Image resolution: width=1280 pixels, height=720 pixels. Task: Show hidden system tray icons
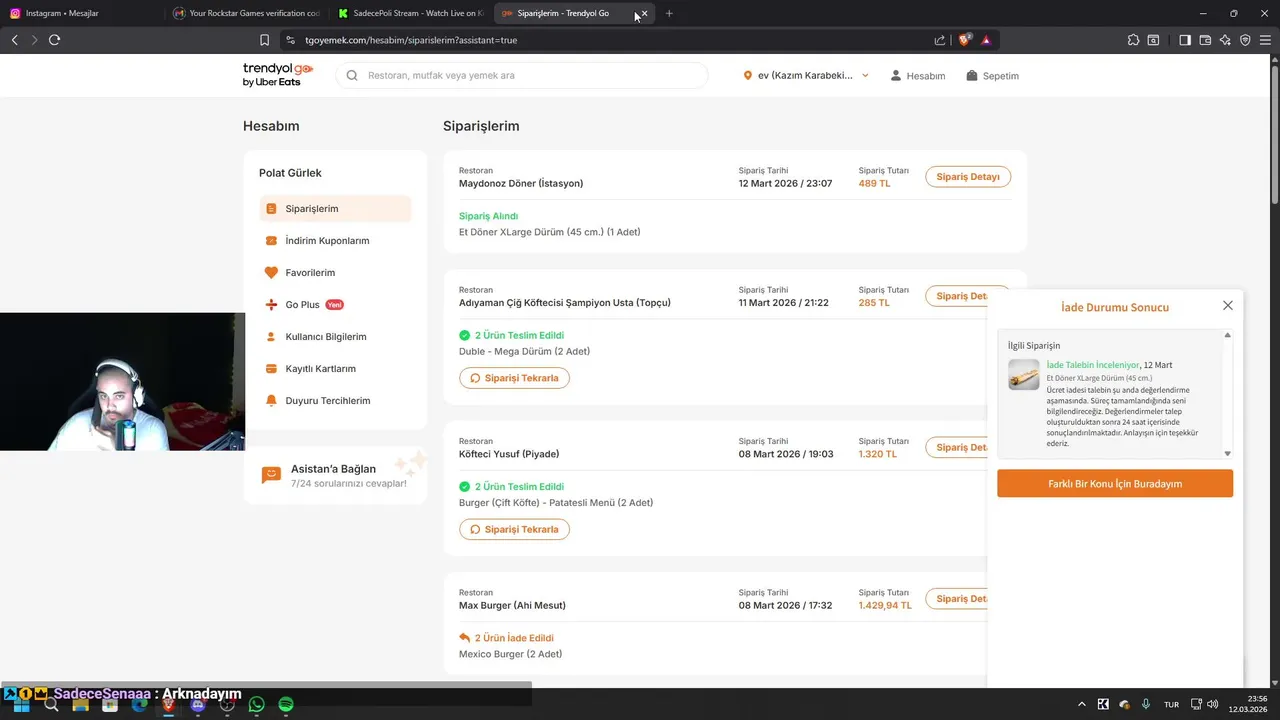click(1081, 704)
